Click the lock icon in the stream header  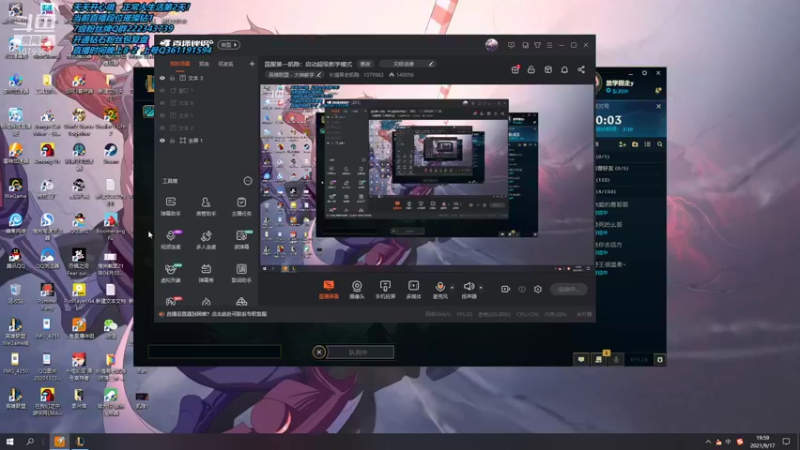pyautogui.click(x=531, y=69)
